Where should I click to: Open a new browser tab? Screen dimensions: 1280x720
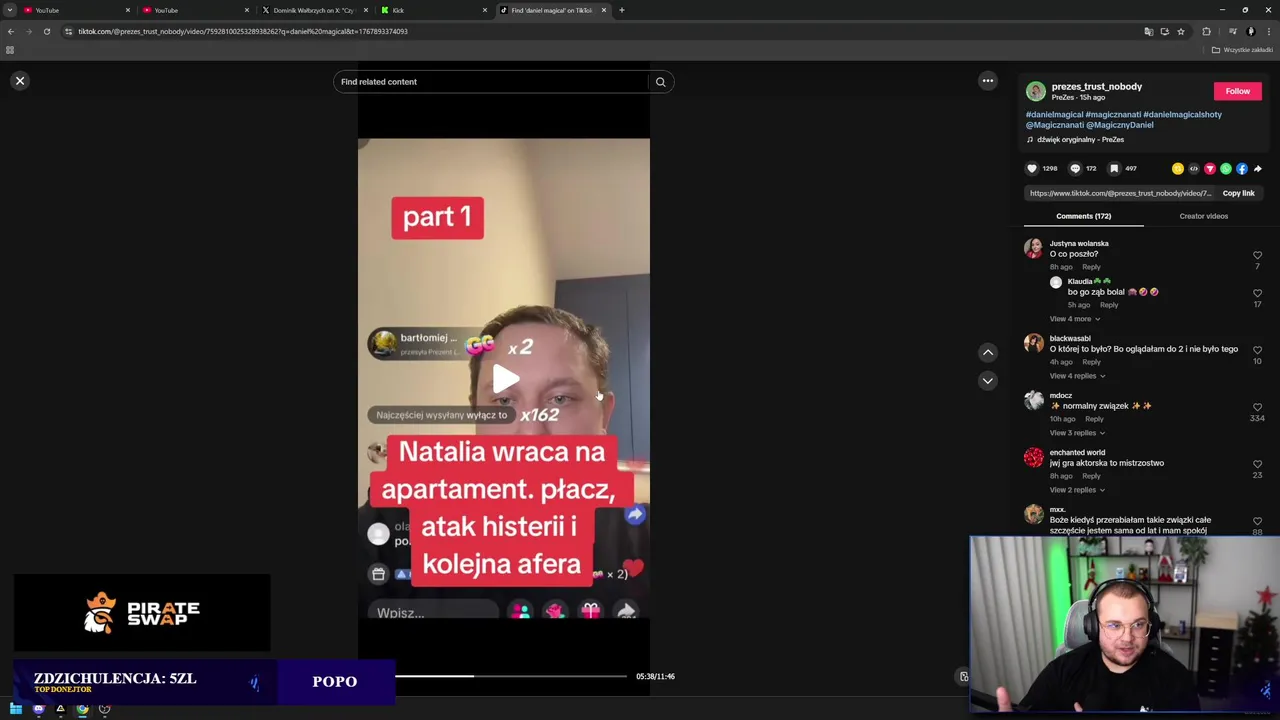tap(621, 10)
